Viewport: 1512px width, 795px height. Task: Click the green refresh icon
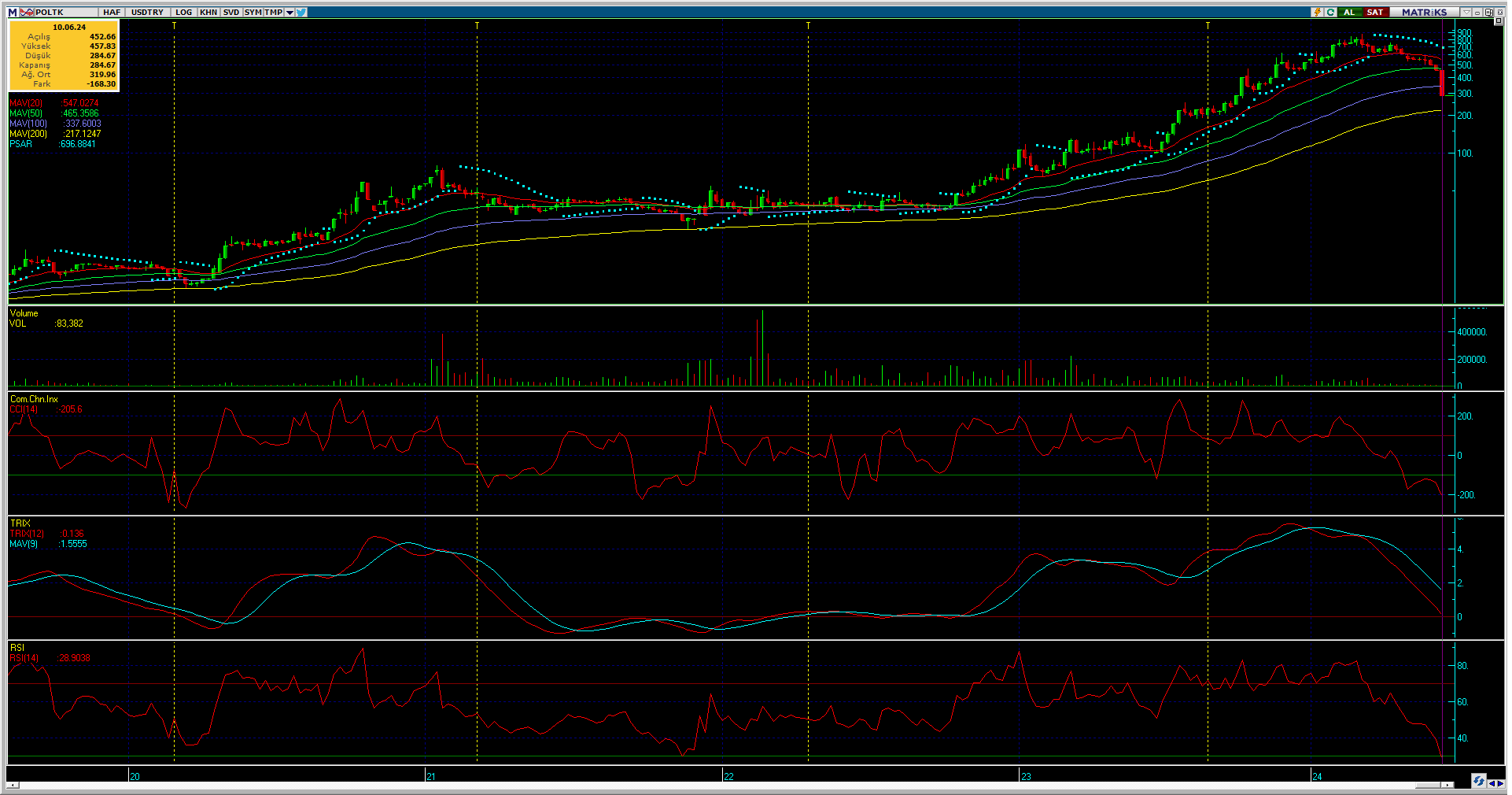[1330, 13]
